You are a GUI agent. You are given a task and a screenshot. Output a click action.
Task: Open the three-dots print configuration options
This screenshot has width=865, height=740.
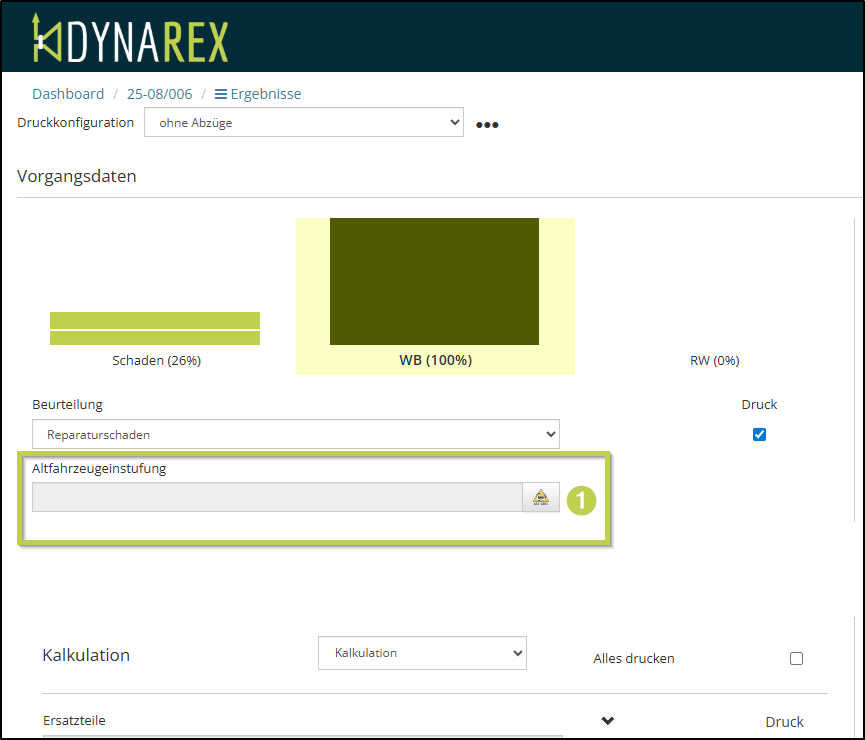[x=487, y=125]
